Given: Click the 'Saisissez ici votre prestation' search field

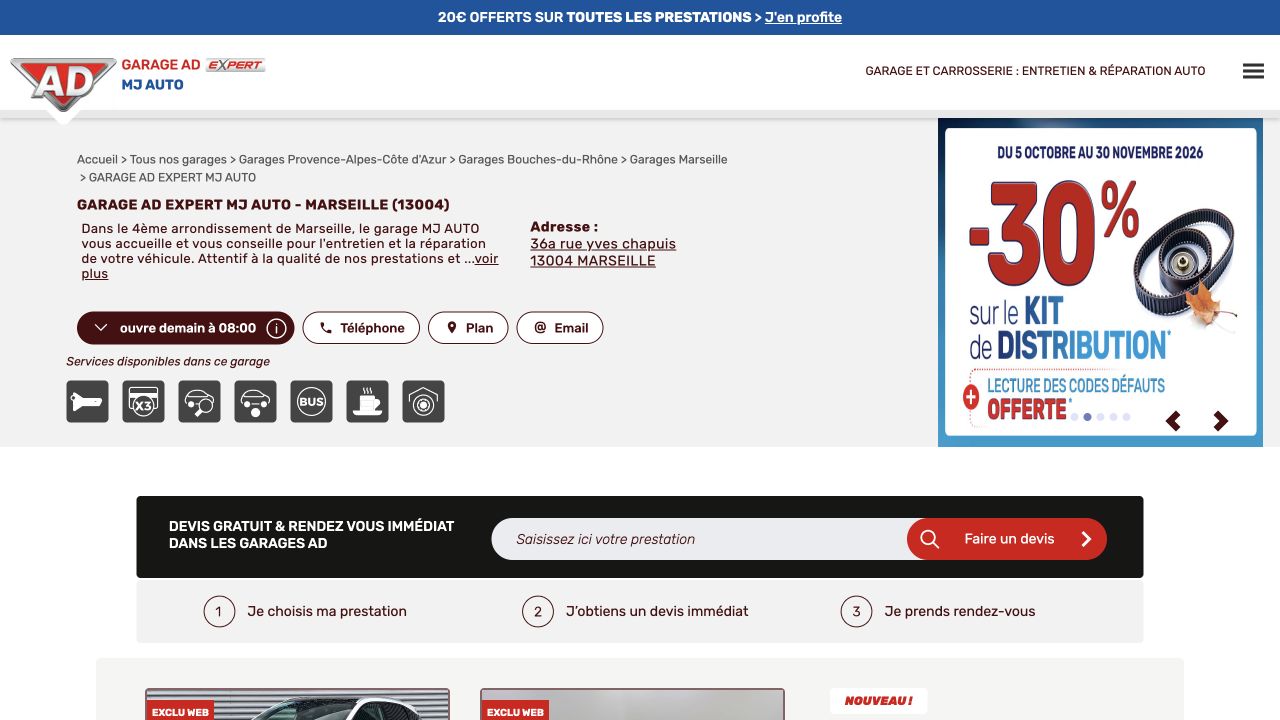Looking at the screenshot, I should pos(700,539).
